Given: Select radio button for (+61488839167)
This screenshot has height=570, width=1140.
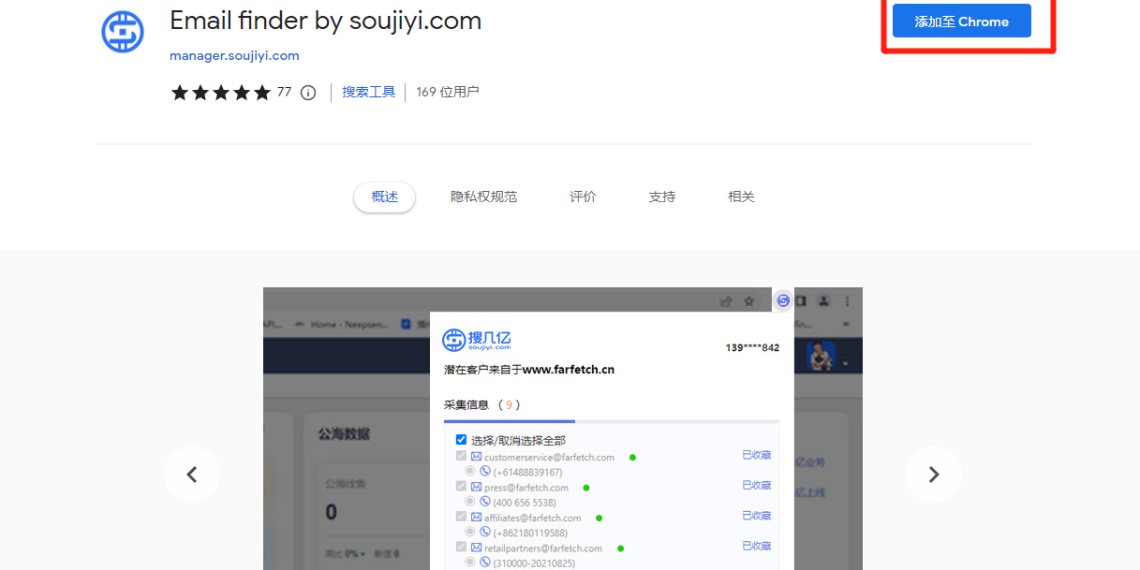Looking at the screenshot, I should pos(470,471).
